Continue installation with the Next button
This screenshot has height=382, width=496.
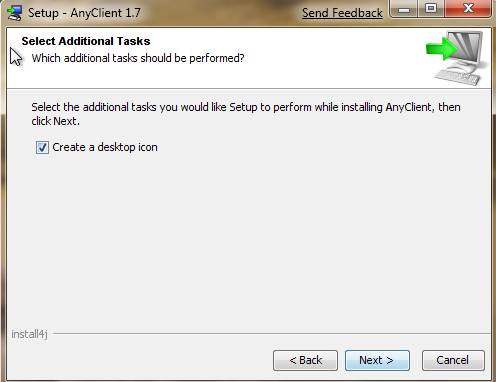[377, 360]
